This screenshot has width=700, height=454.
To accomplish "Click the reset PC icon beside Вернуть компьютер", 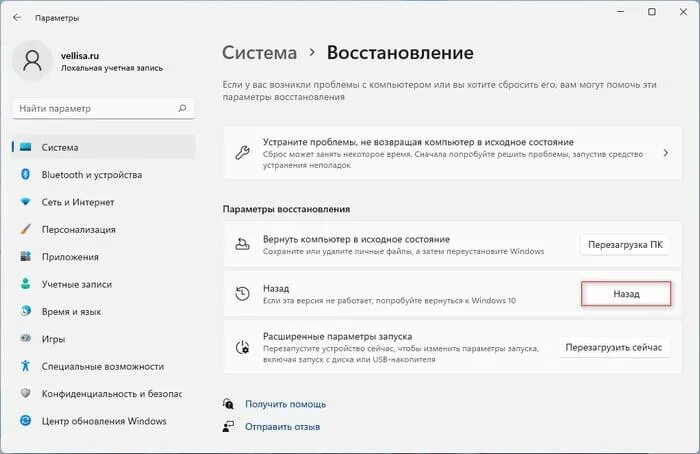I will coord(242,244).
